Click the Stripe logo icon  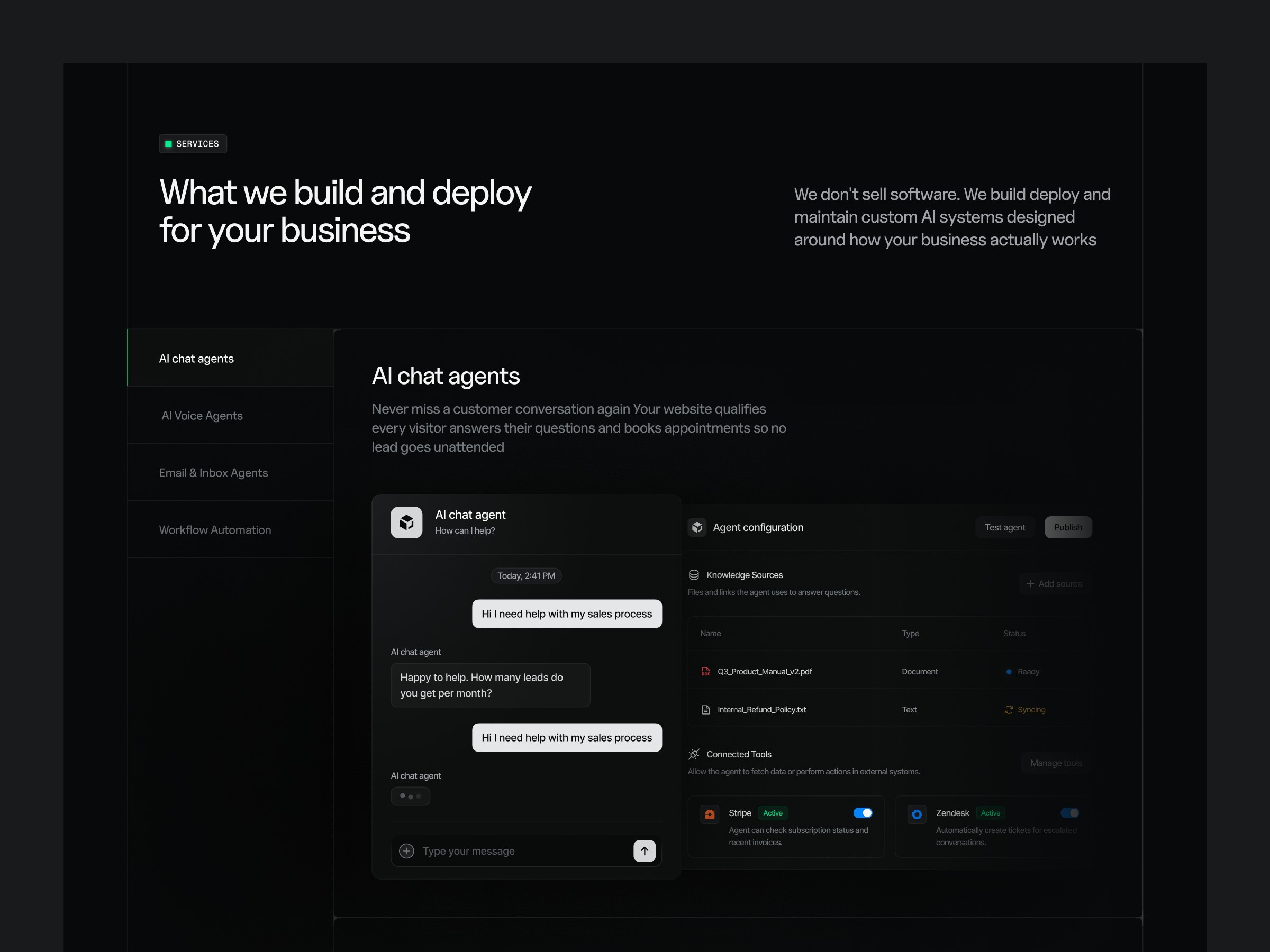pos(710,814)
